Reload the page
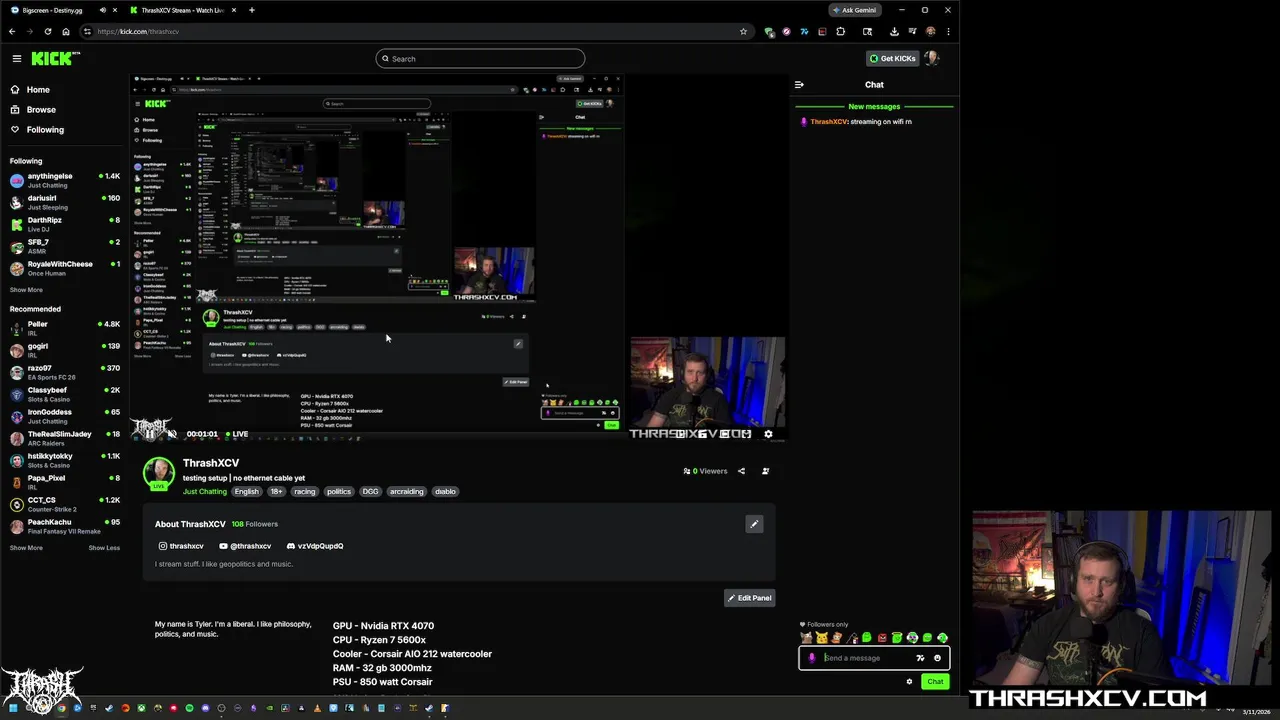The image size is (1280, 720). [x=47, y=31]
